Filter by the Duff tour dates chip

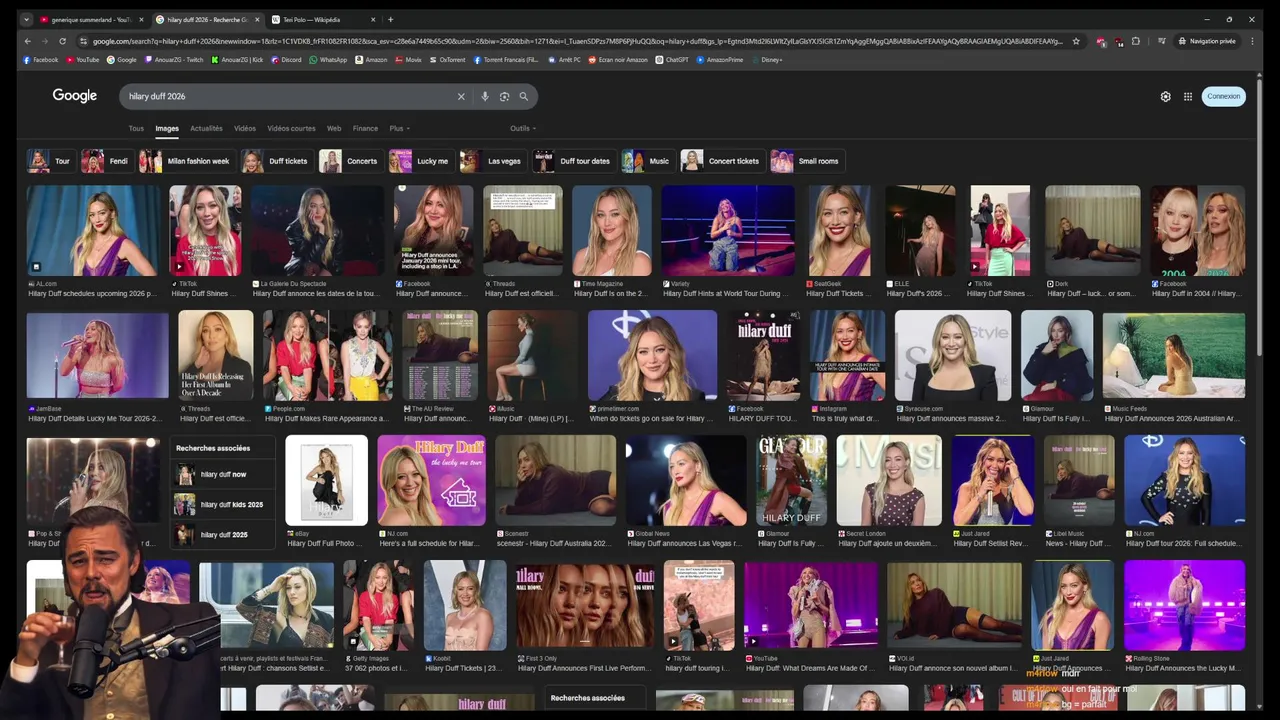574,161
